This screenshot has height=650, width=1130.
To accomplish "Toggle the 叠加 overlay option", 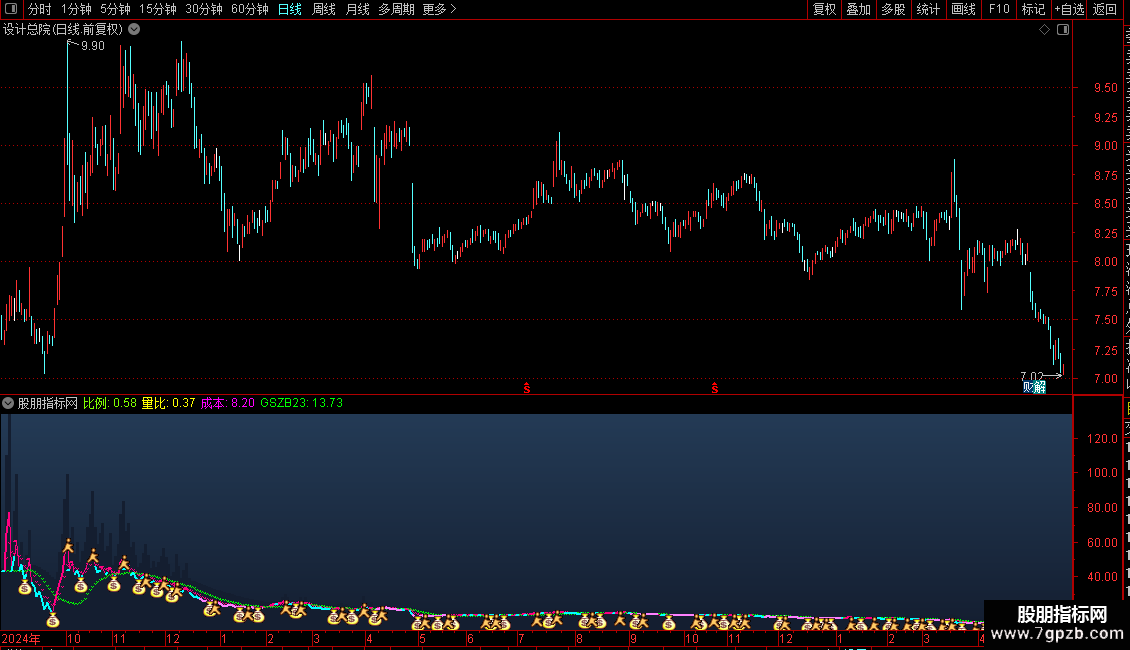I will 858,9.
